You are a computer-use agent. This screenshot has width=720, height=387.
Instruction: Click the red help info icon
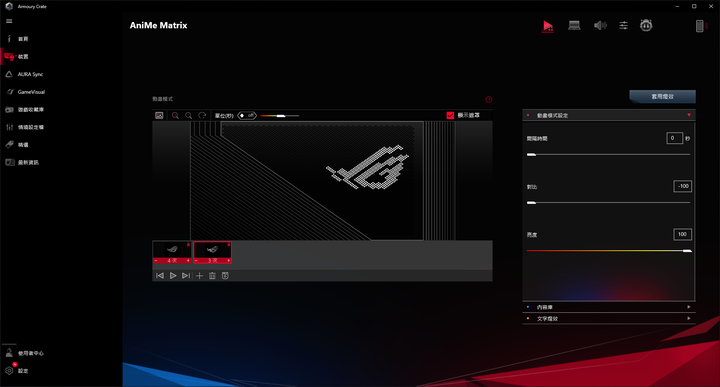click(489, 100)
